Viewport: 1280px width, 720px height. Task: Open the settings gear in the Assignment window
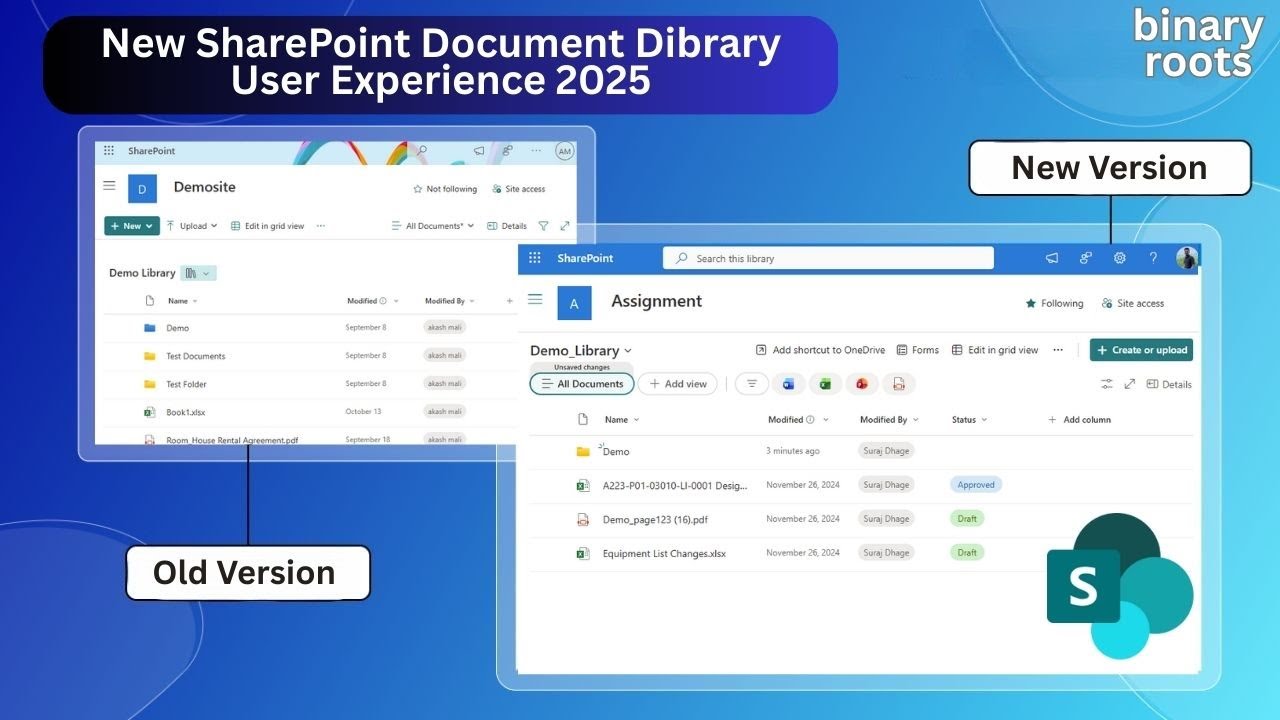[x=1119, y=258]
